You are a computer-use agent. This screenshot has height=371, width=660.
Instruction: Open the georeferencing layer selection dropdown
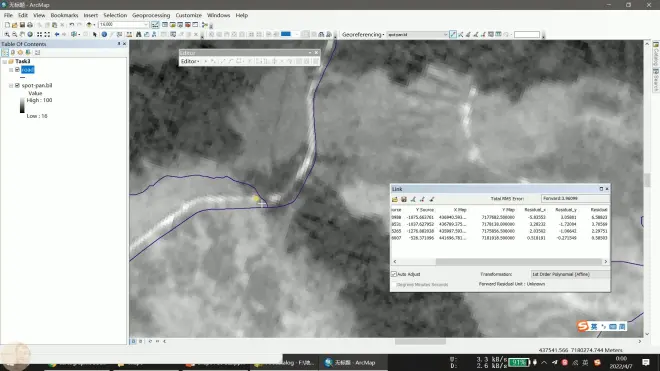[445, 35]
